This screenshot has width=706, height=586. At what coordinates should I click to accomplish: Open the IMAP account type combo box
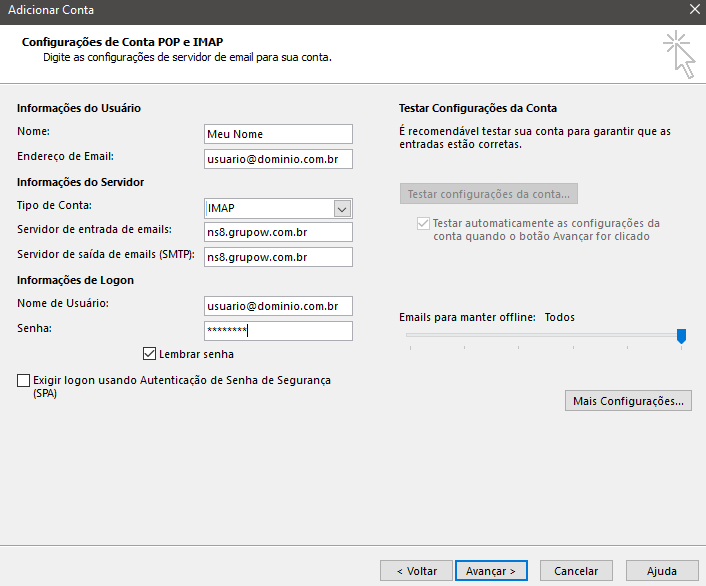pos(278,209)
